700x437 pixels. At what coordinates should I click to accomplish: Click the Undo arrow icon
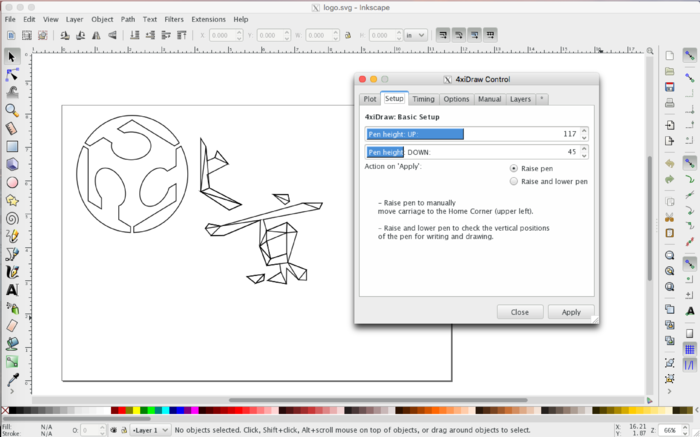tap(669, 164)
